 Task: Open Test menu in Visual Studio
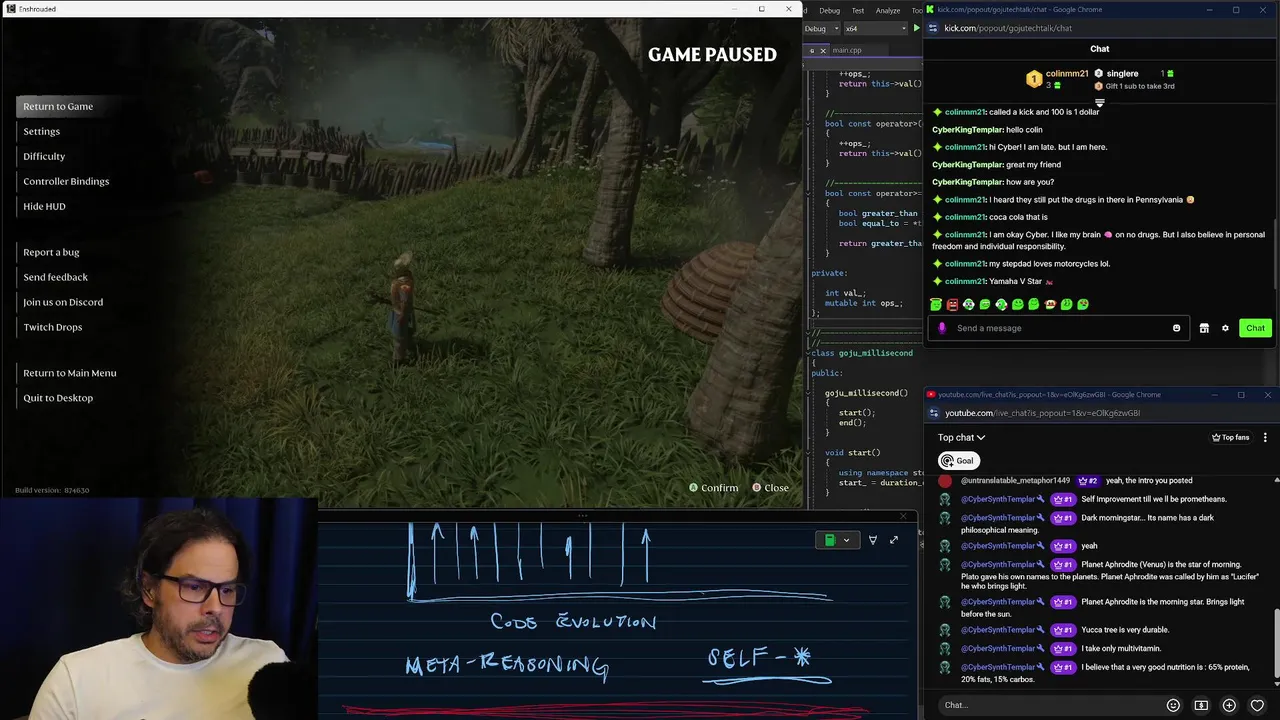click(857, 10)
